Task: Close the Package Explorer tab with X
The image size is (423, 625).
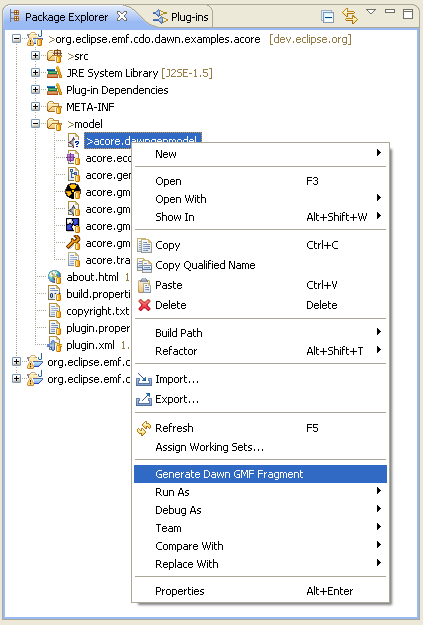Action: pos(122,16)
